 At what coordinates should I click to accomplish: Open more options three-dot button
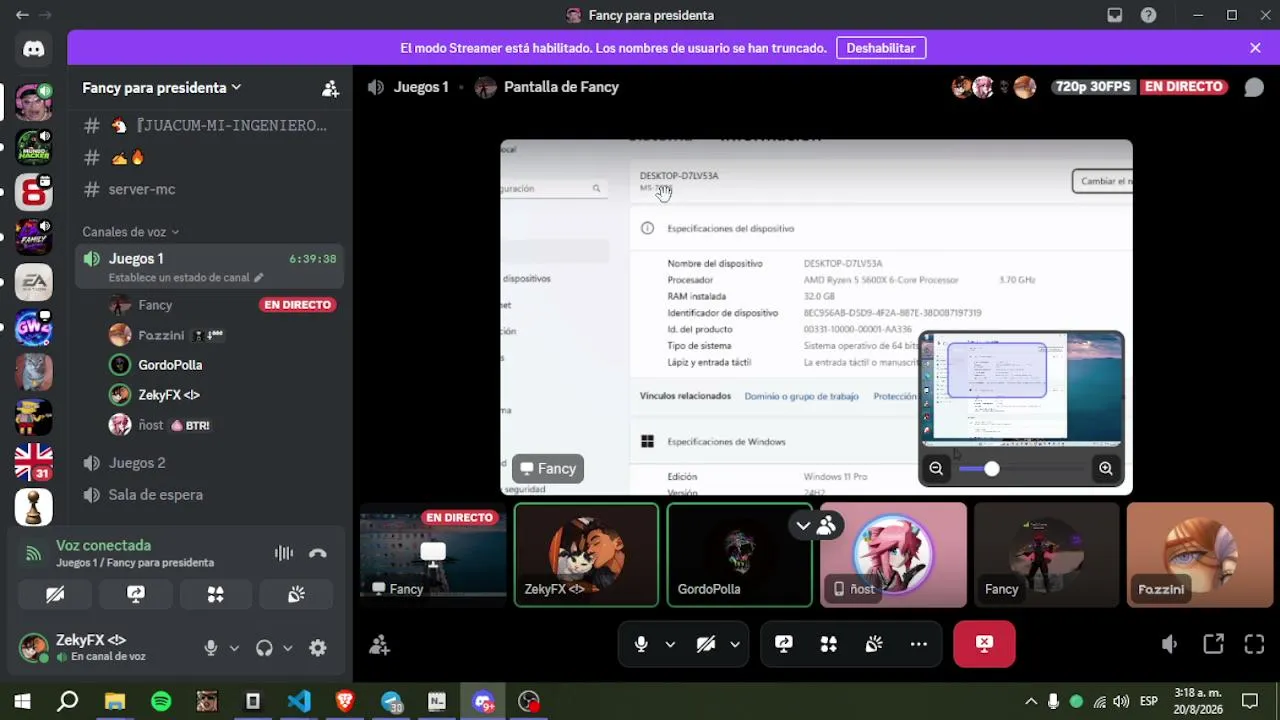(x=919, y=645)
